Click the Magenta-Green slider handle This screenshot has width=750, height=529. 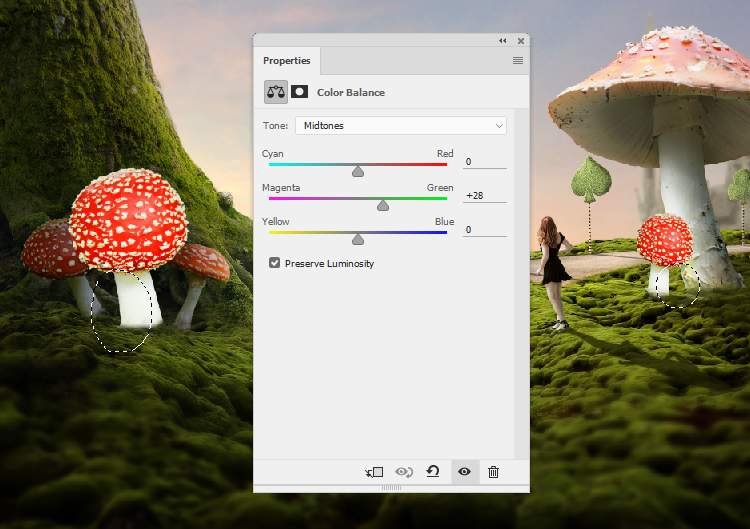point(383,205)
